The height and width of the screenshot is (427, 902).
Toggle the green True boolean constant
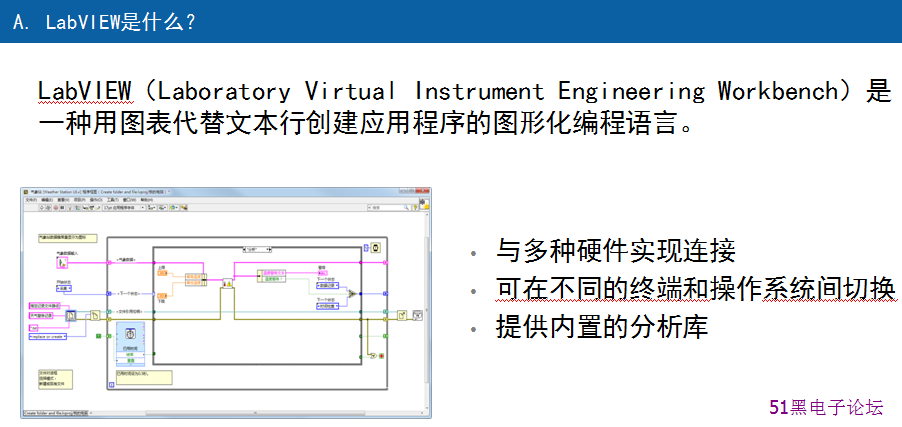pos(98,336)
